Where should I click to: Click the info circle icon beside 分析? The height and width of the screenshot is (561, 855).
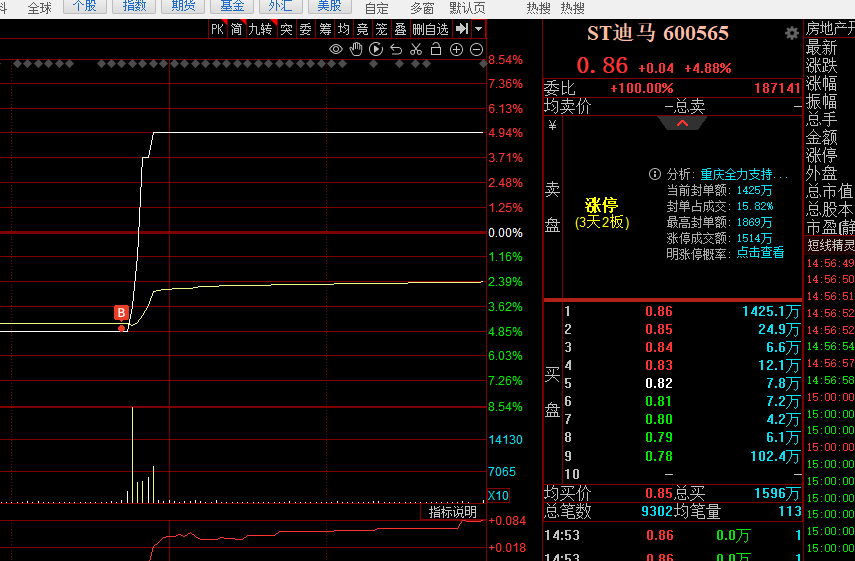click(655, 174)
